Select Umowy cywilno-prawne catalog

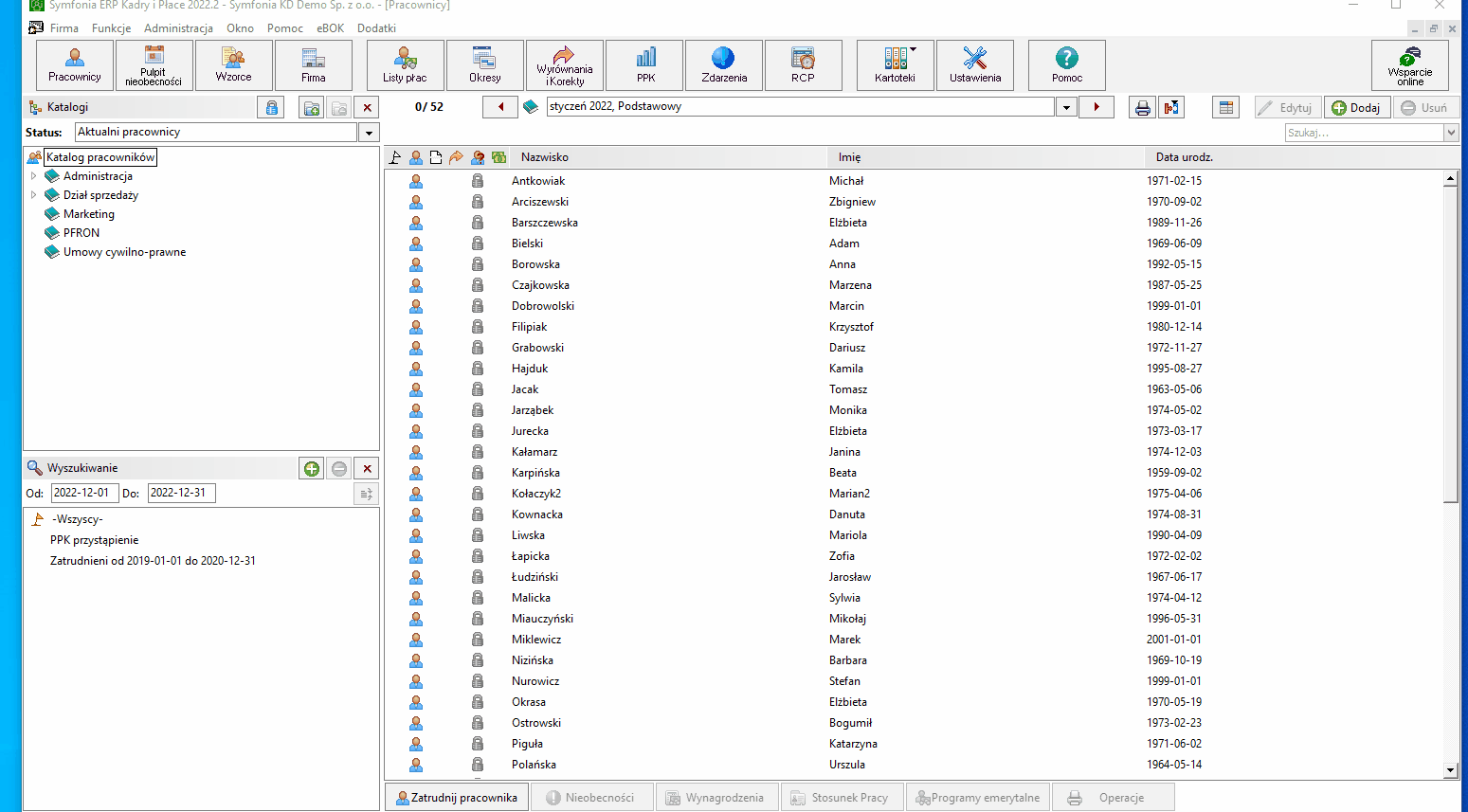click(x=124, y=252)
